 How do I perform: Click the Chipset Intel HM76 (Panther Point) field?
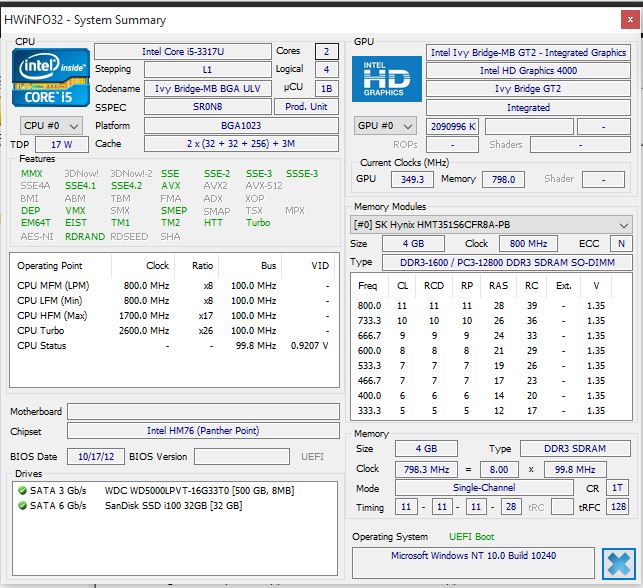pos(203,431)
